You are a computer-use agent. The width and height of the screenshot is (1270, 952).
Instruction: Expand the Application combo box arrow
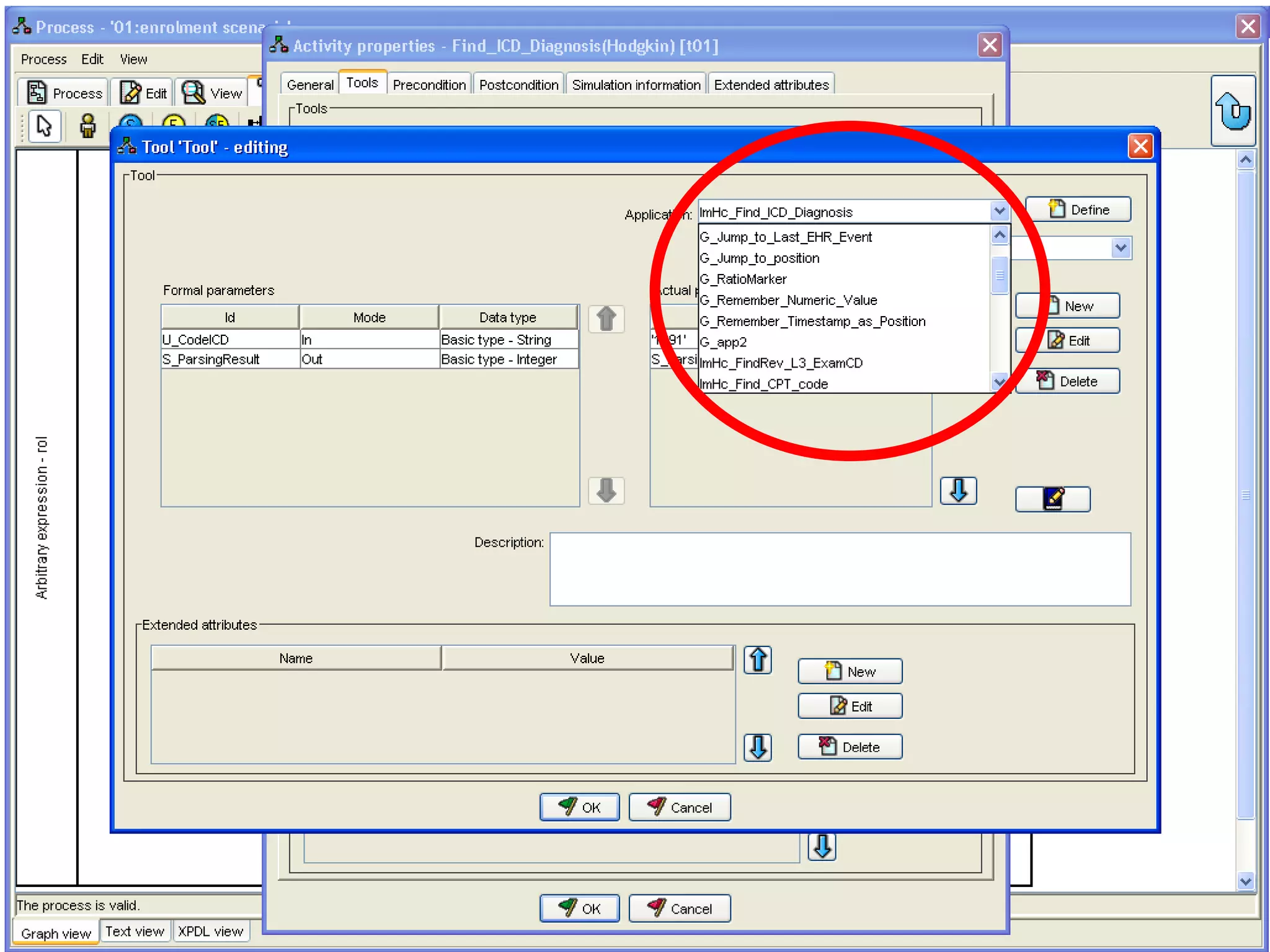[x=999, y=212]
